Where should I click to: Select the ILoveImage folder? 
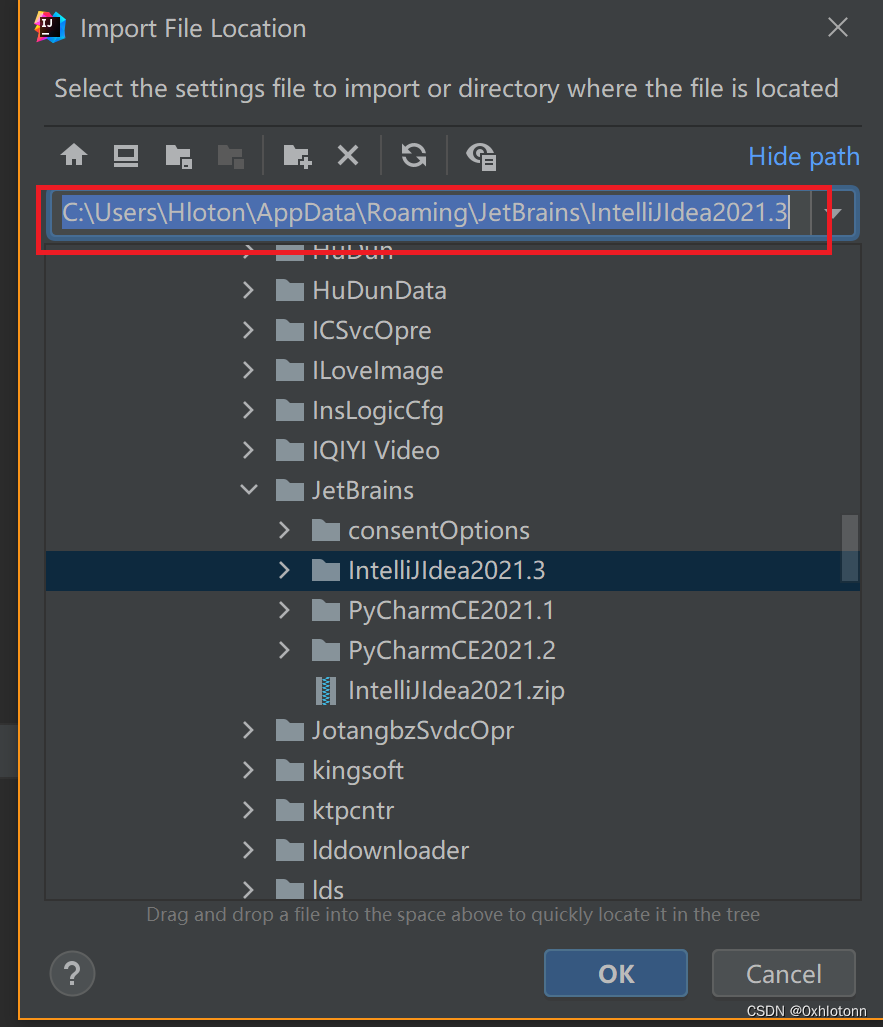pyautogui.click(x=359, y=370)
